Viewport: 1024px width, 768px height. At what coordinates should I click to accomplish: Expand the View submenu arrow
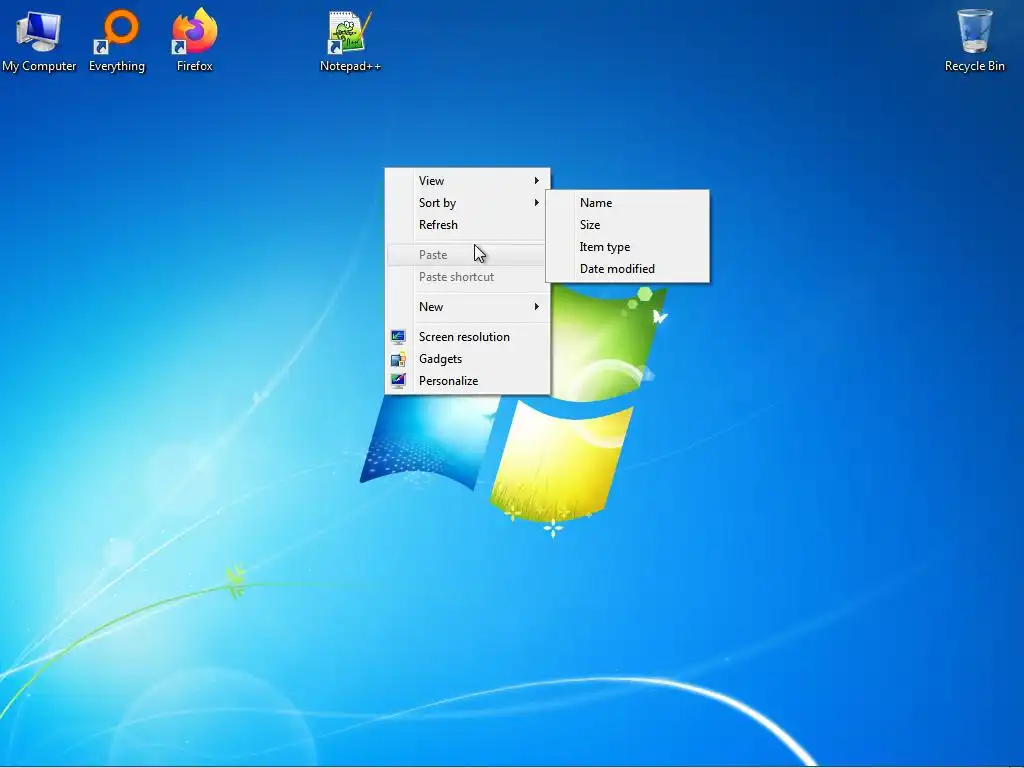(537, 181)
